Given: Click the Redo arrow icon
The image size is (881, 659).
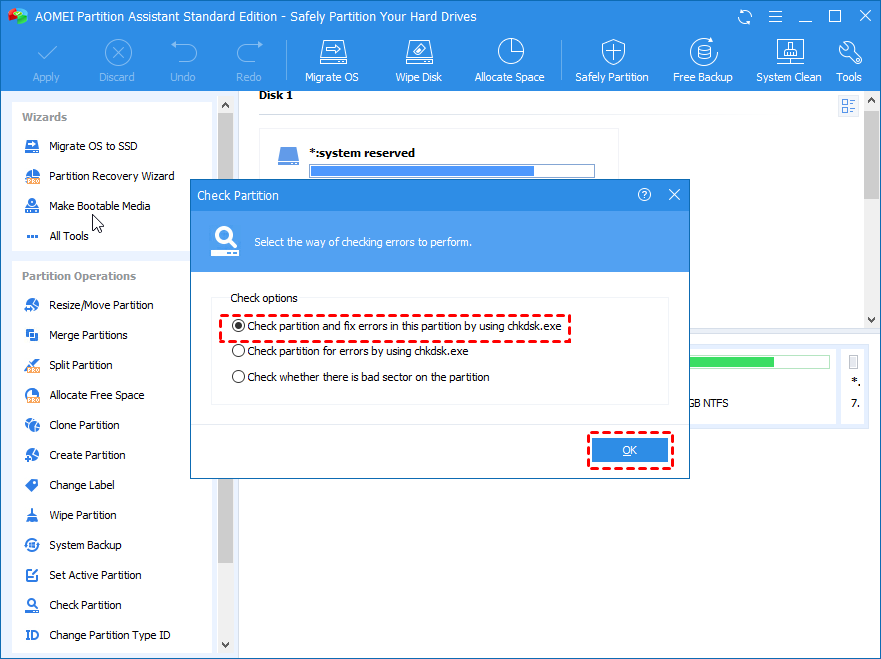Looking at the screenshot, I should (x=249, y=53).
